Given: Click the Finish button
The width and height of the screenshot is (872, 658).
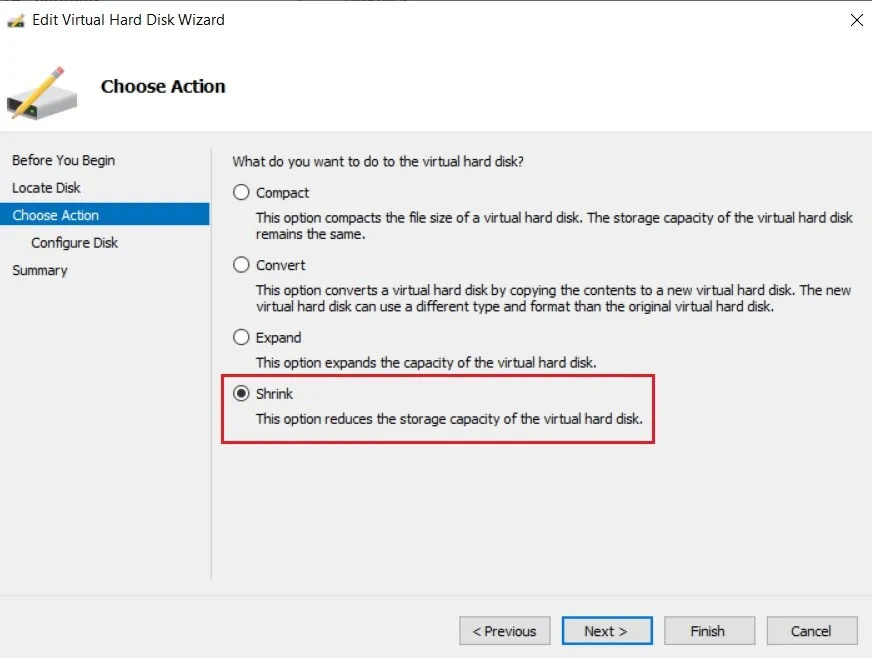Looking at the screenshot, I should [707, 631].
